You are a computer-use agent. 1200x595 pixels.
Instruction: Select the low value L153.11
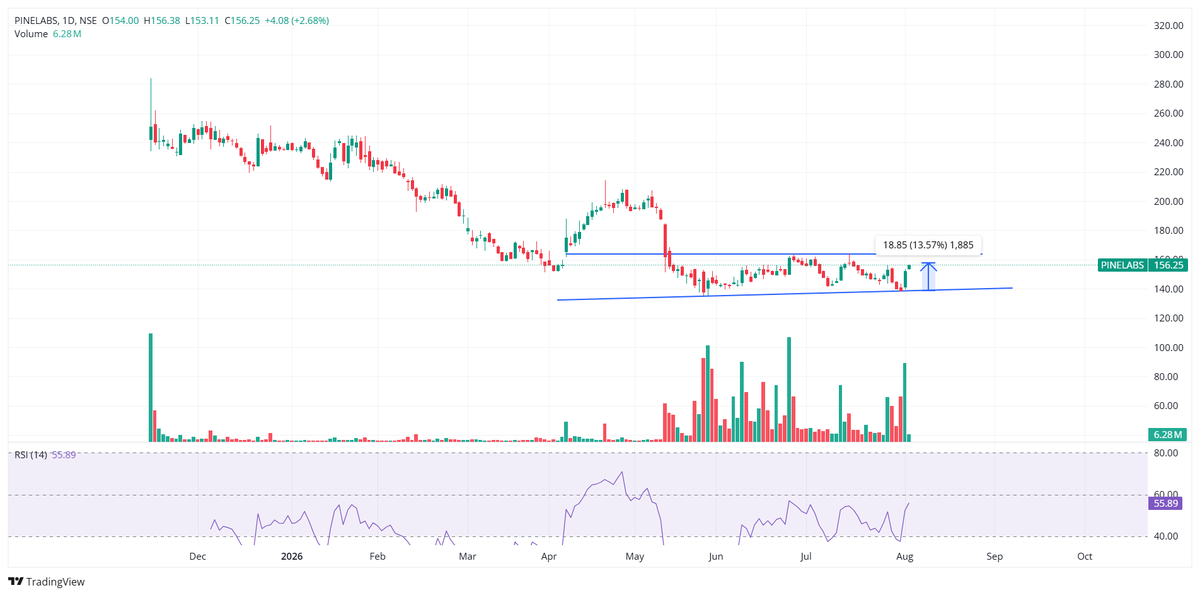point(204,20)
